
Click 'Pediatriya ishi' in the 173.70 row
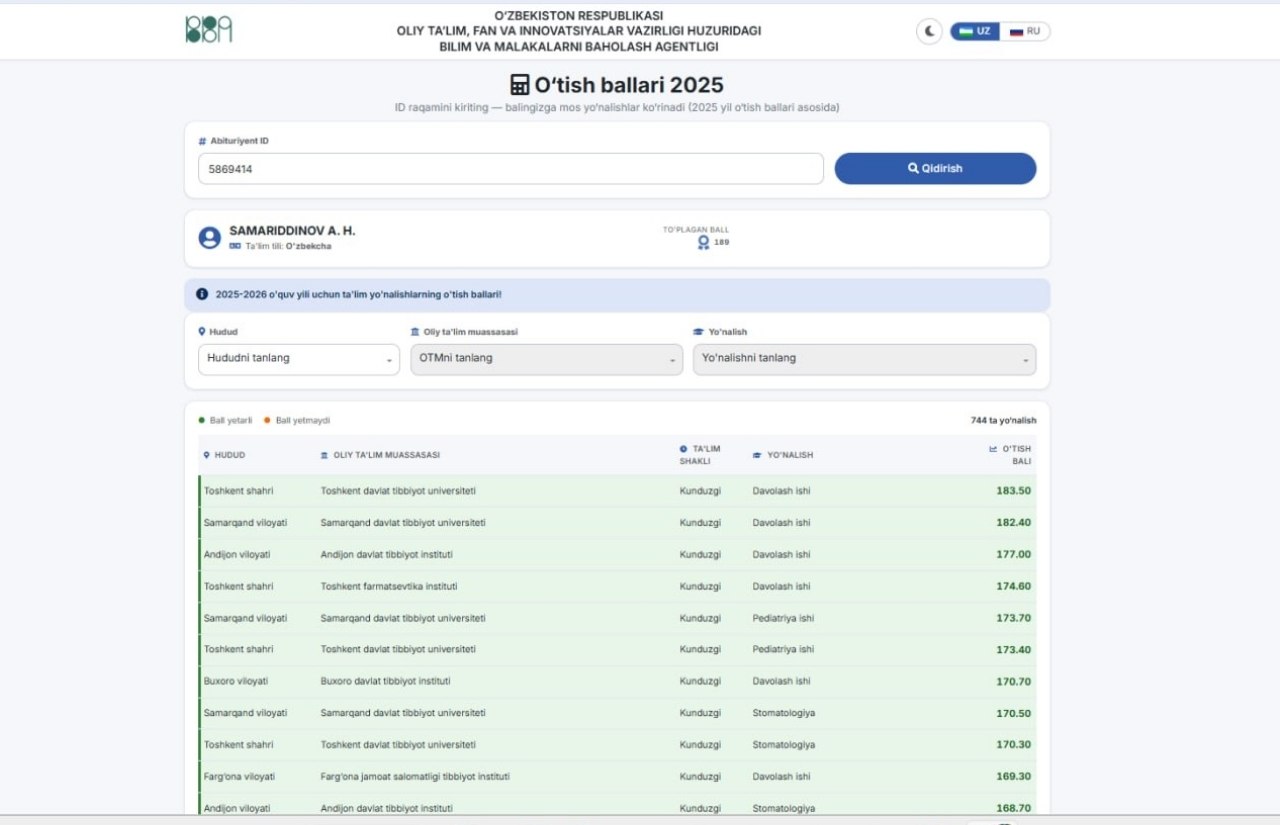click(x=783, y=618)
